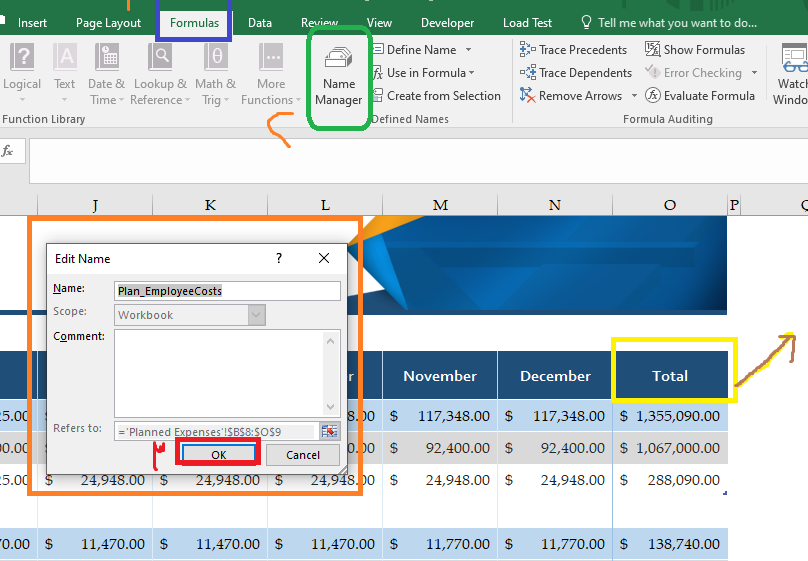Open the Logical functions icon
The height and width of the screenshot is (561, 808).
(22, 73)
